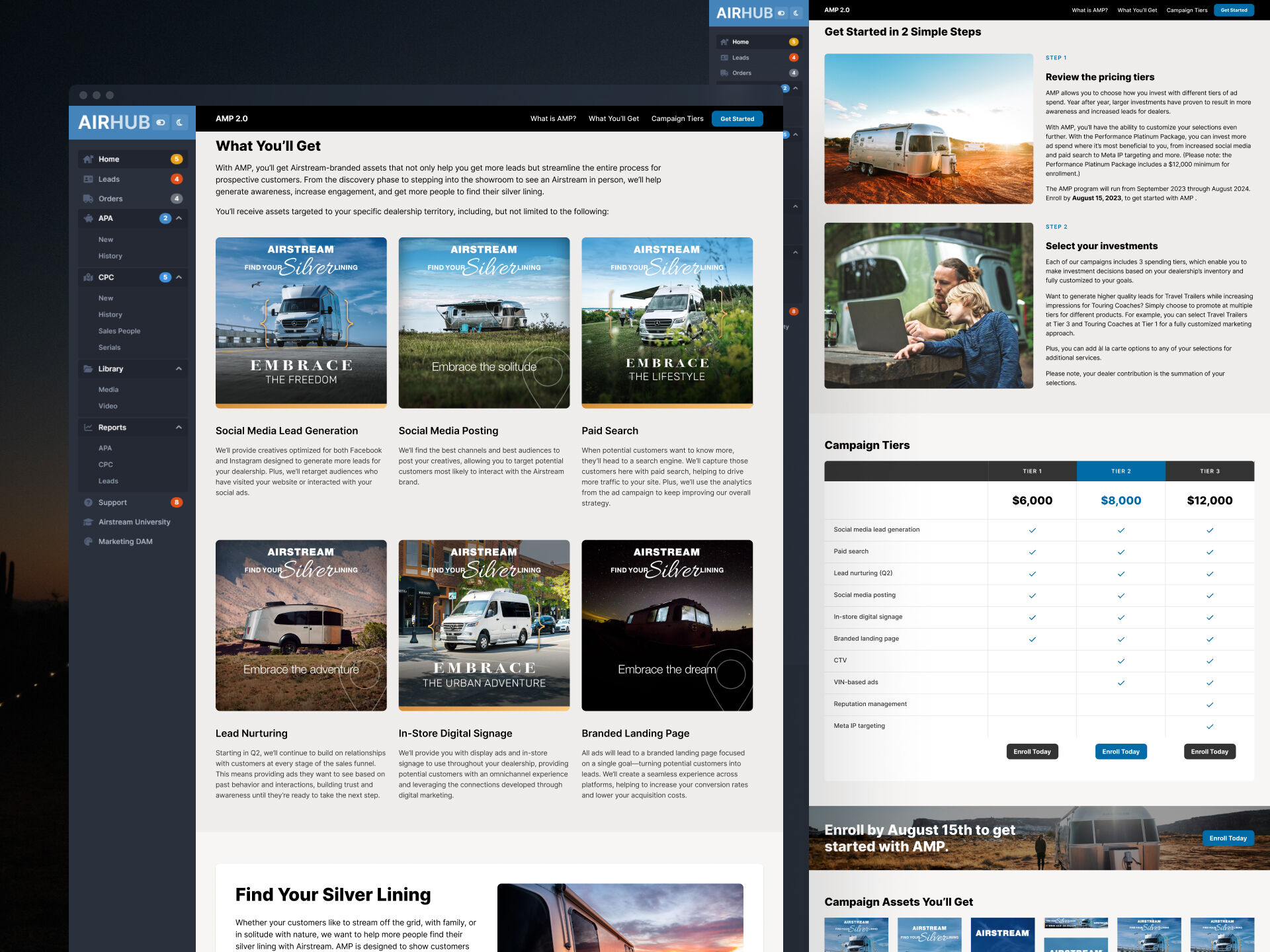This screenshot has height=952, width=1270.
Task: Open Airstream University graduation cap item
Action: click(89, 522)
